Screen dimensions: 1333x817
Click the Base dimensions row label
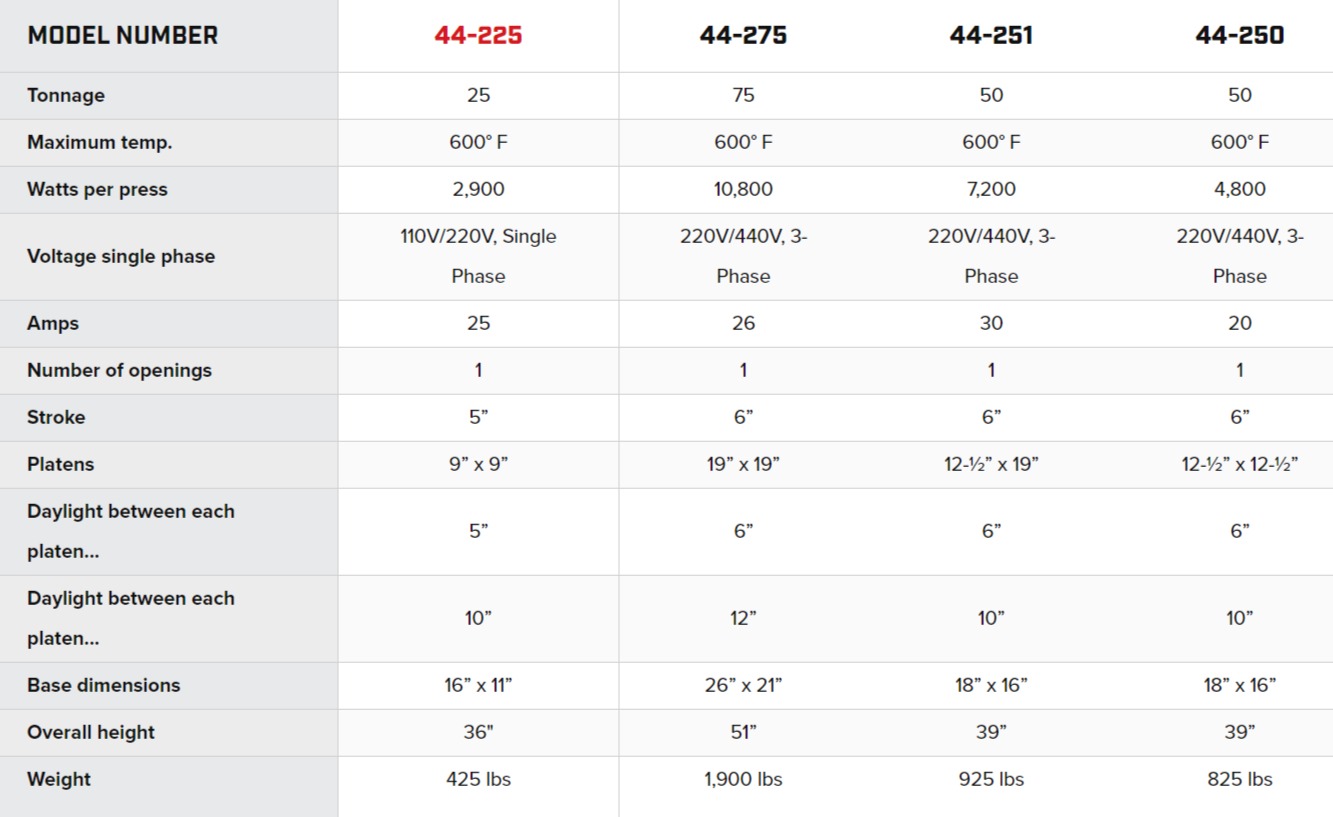[104, 686]
